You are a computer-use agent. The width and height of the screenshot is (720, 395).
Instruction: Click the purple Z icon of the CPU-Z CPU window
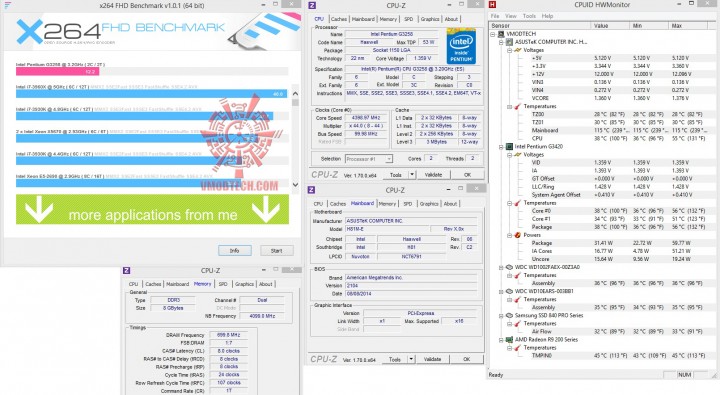[x=312, y=6]
